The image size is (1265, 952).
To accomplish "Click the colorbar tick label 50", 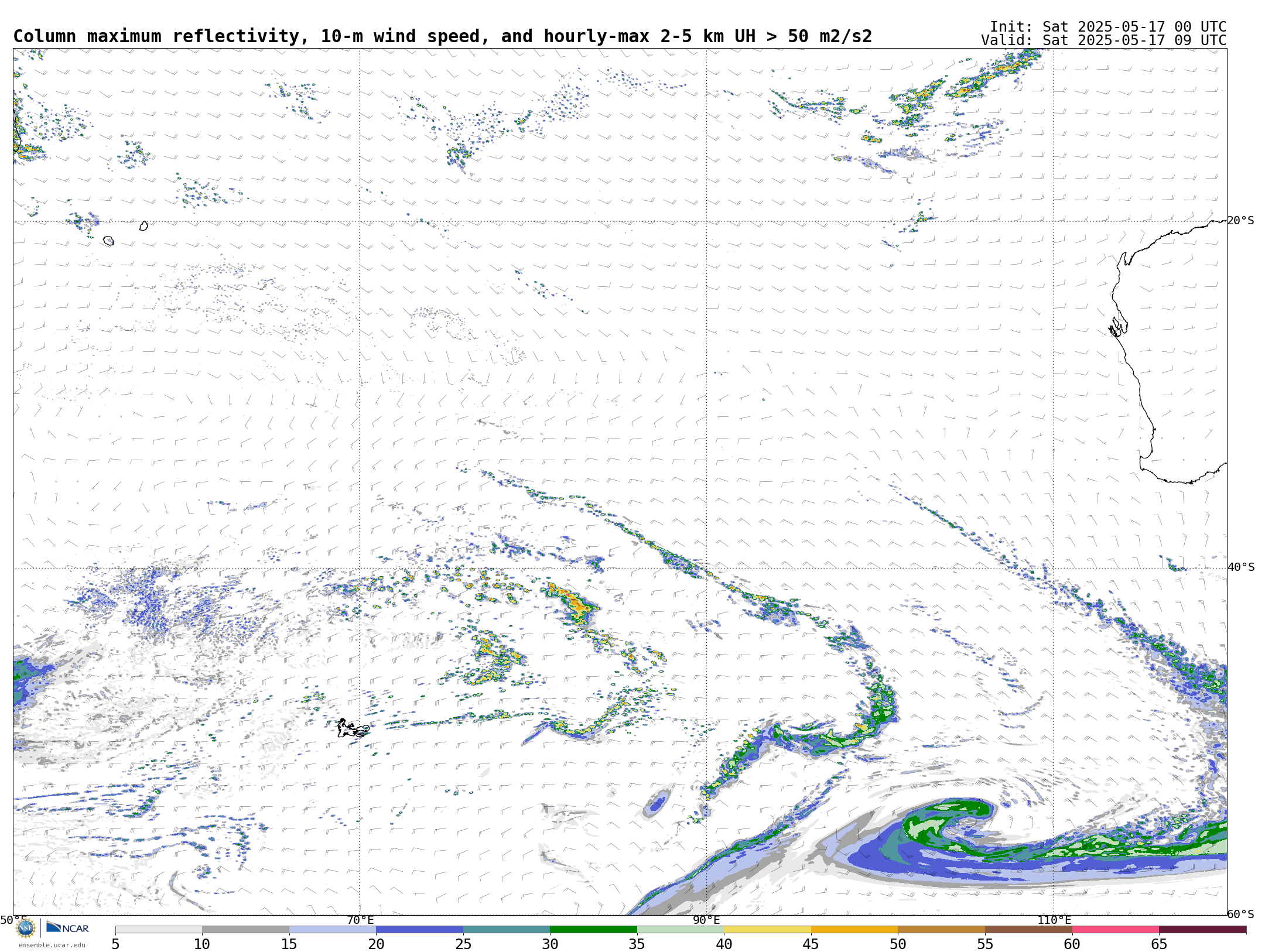I will (x=898, y=944).
